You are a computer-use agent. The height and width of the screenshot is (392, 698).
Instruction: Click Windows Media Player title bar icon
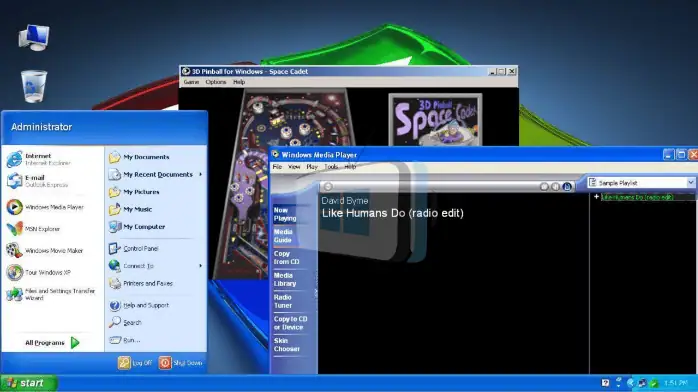coord(276,154)
